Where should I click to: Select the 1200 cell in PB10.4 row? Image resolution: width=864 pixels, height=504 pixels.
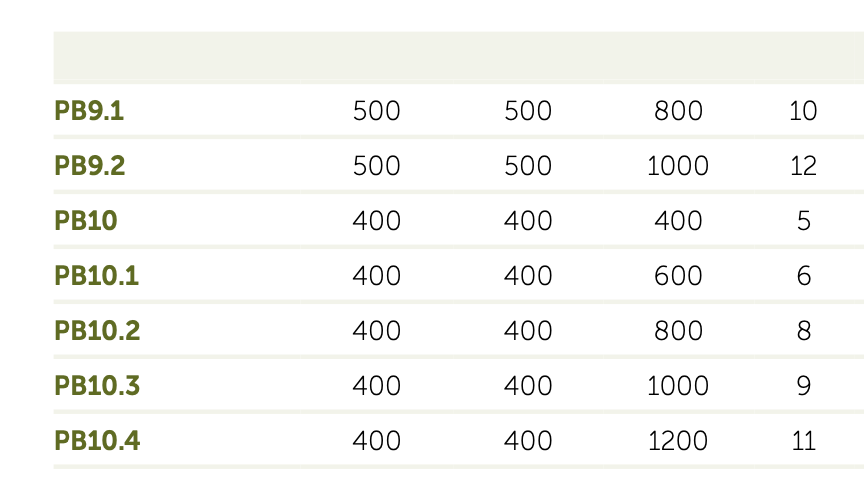pyautogui.click(x=678, y=440)
